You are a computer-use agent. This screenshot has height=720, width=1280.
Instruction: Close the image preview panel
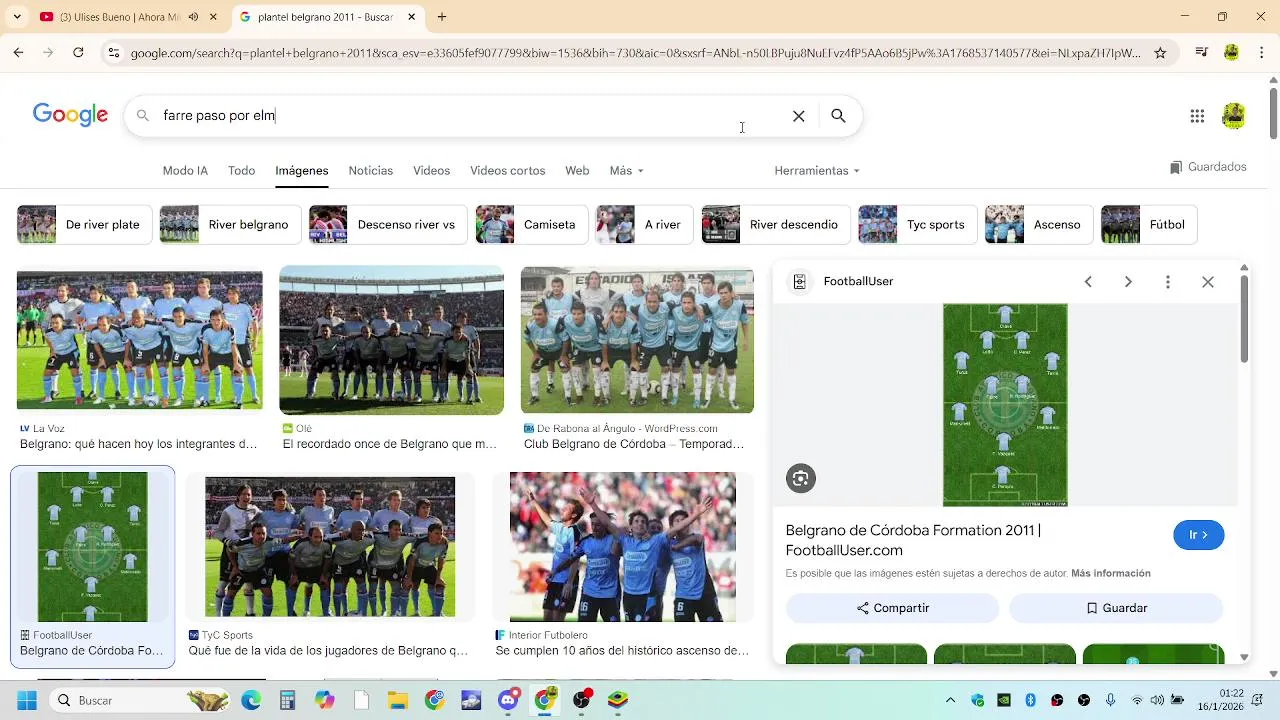pyautogui.click(x=1208, y=282)
